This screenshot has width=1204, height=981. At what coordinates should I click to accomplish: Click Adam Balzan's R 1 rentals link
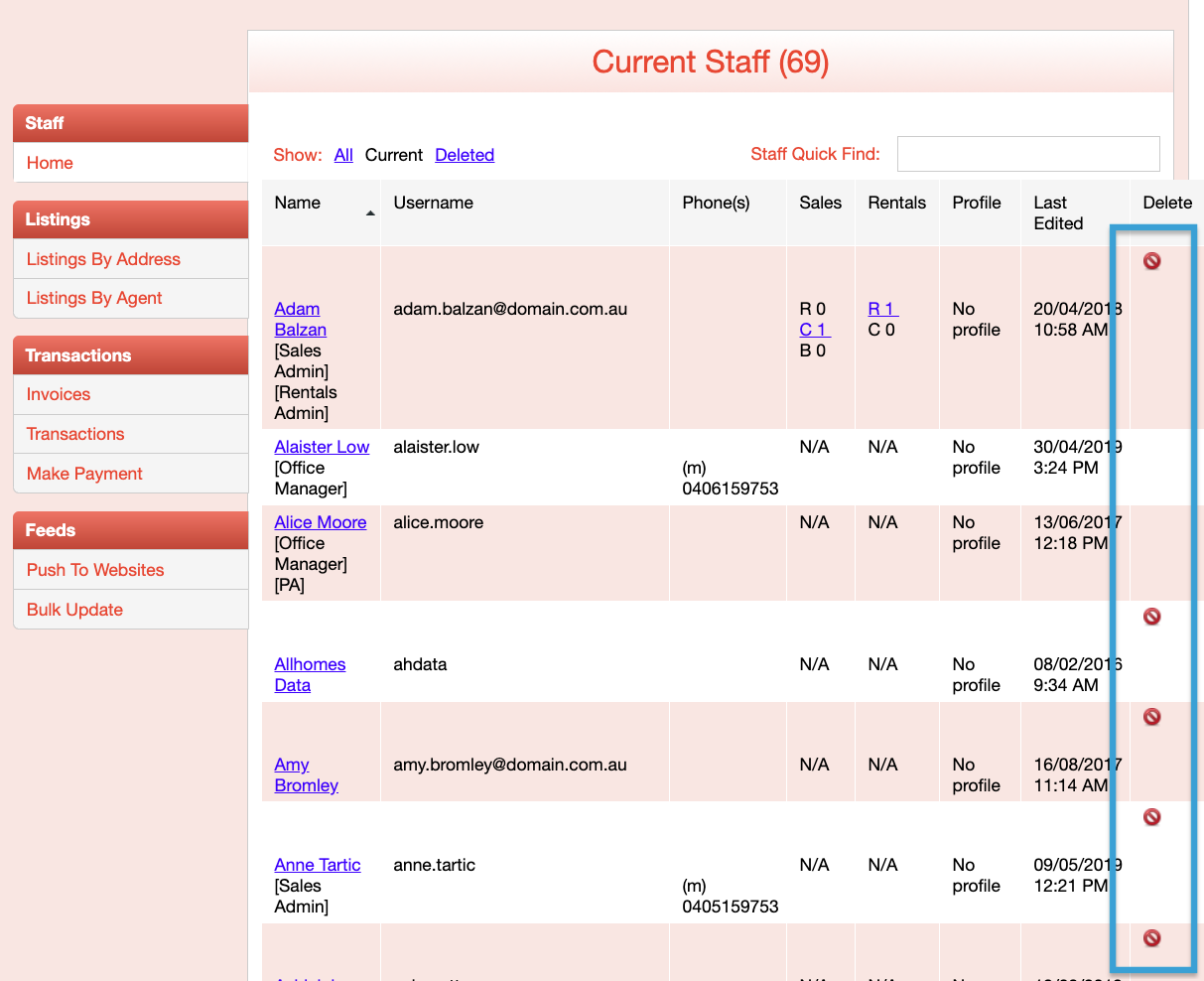882,309
